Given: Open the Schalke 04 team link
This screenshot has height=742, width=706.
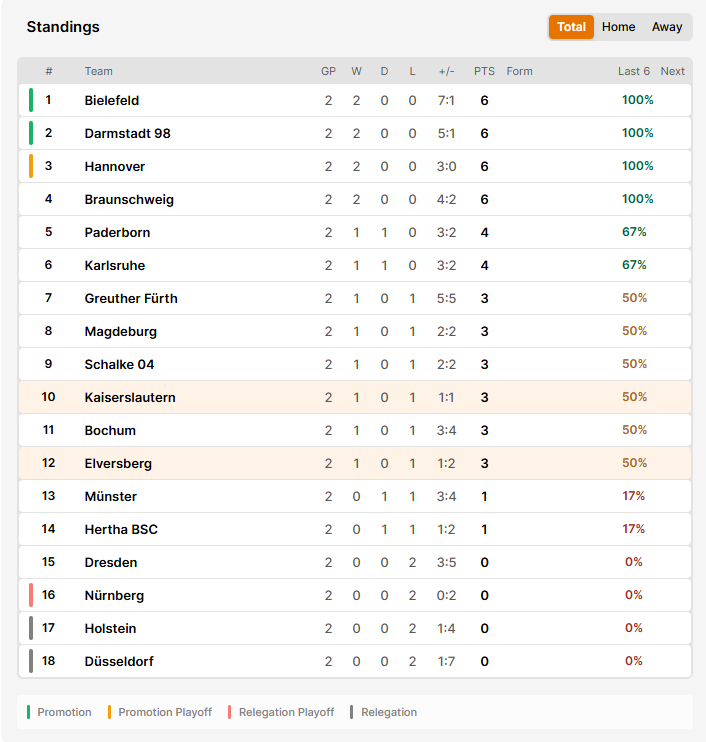Looking at the screenshot, I should pos(119,364).
